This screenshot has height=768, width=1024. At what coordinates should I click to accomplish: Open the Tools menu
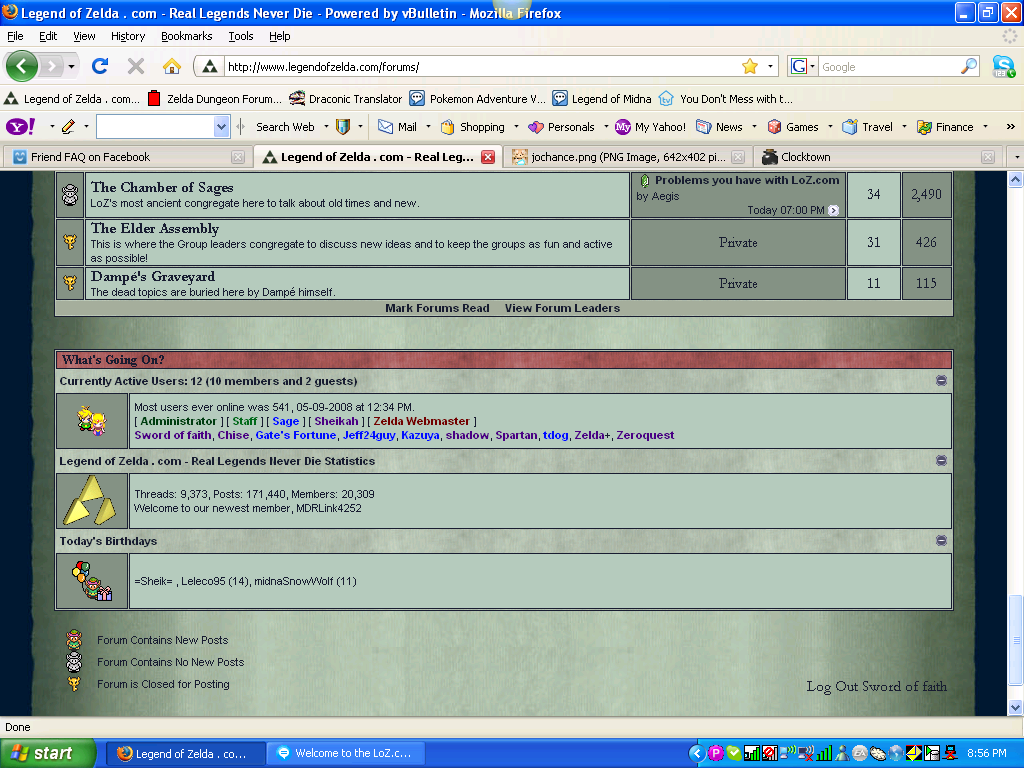(241, 36)
